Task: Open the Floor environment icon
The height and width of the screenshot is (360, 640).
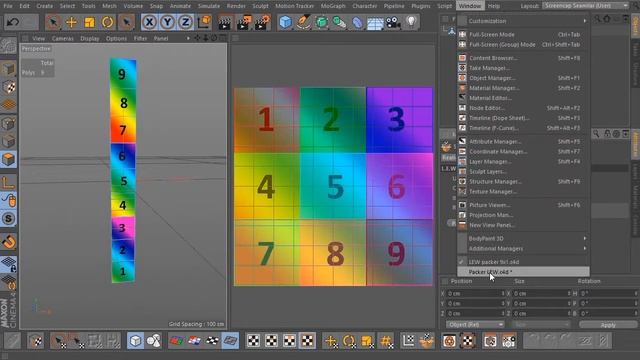Action: (x=375, y=22)
